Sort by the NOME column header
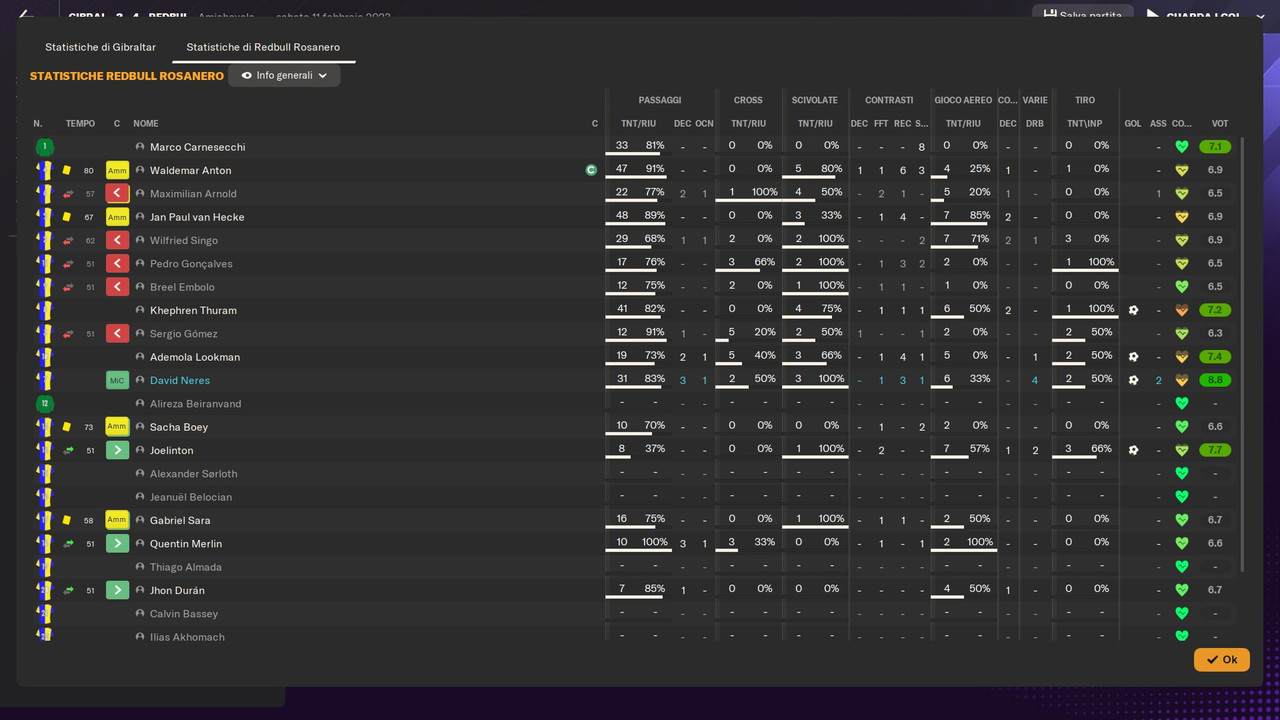 [x=146, y=124]
